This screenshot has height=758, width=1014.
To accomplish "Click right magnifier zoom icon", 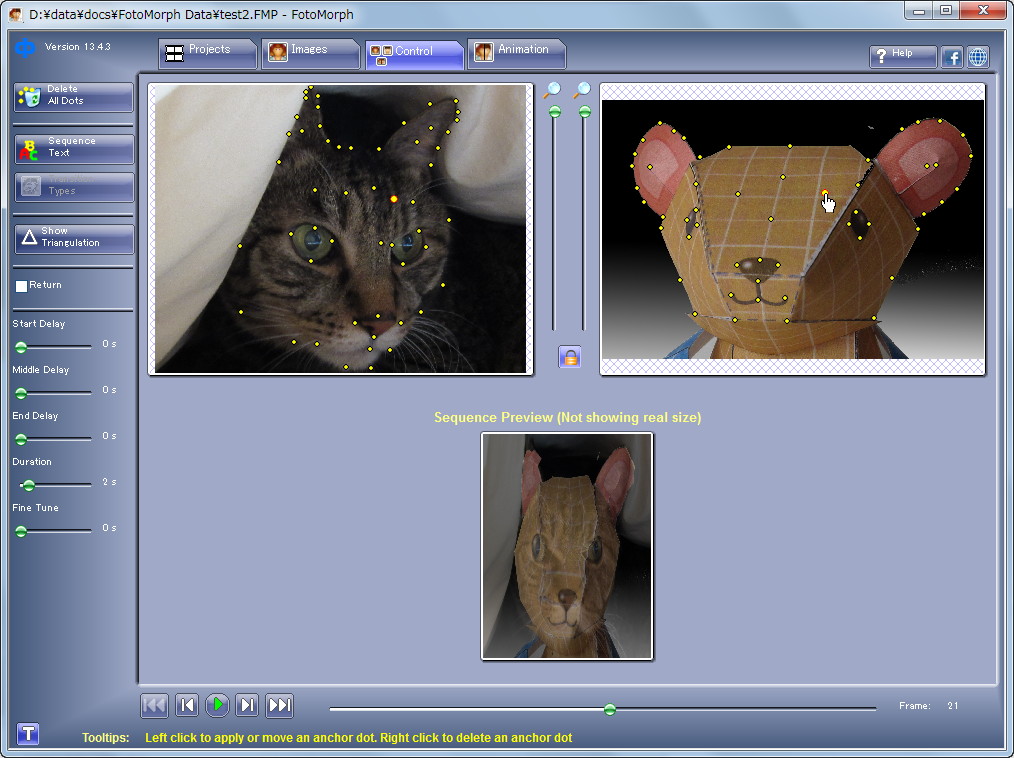I will click(x=581, y=91).
